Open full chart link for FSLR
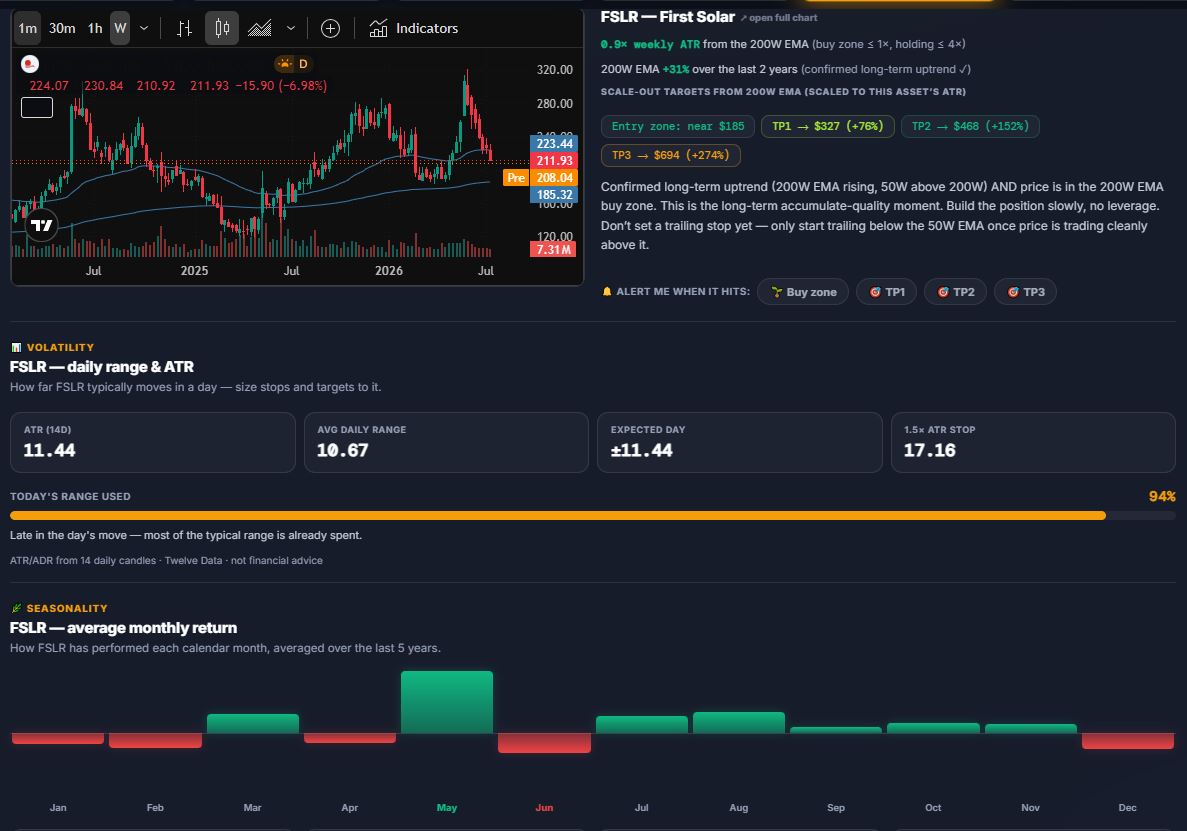The image size is (1187, 831). (x=779, y=17)
